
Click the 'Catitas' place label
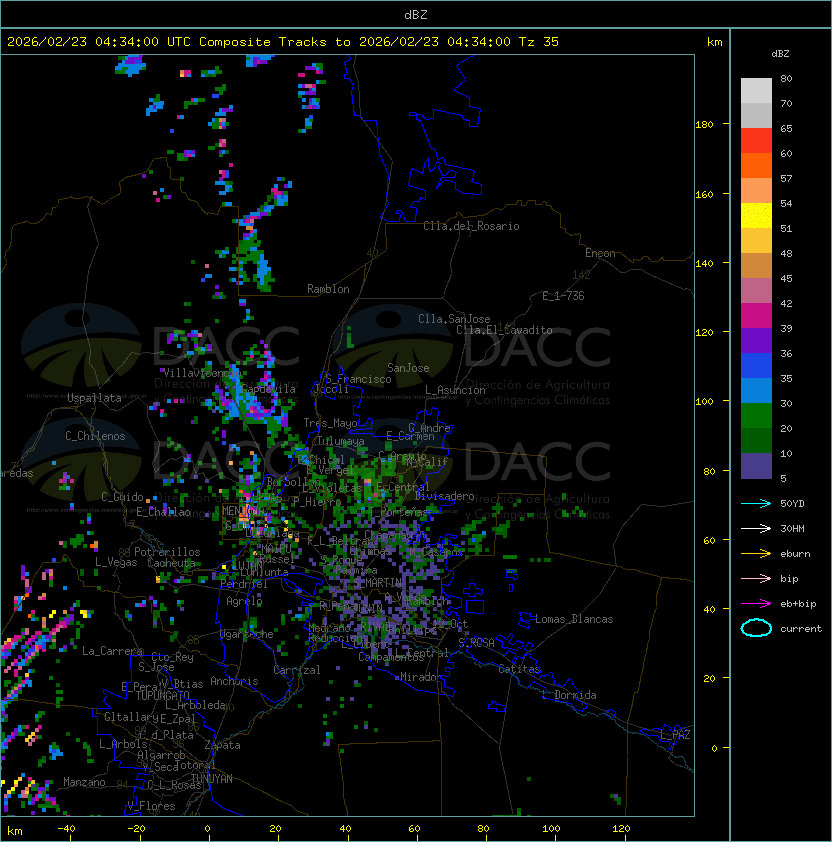(x=519, y=670)
